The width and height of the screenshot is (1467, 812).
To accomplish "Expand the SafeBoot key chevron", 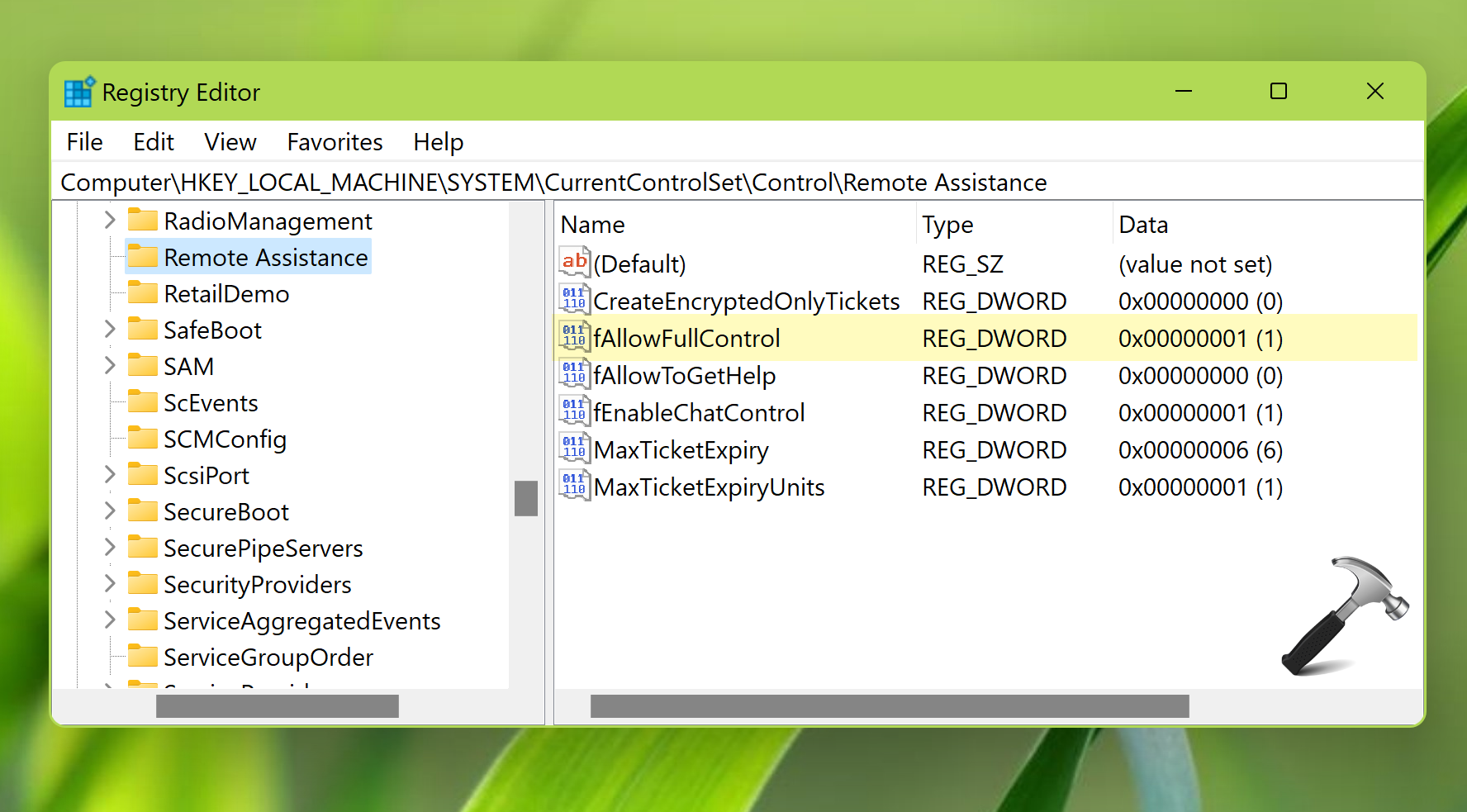I will (110, 330).
